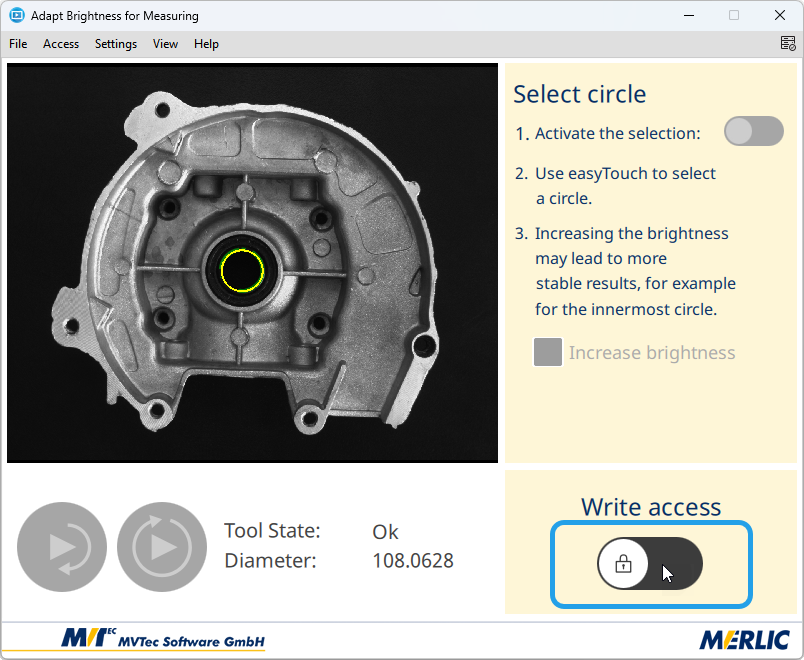Open the View menu
Image resolution: width=804 pixels, height=660 pixels.
coord(165,44)
